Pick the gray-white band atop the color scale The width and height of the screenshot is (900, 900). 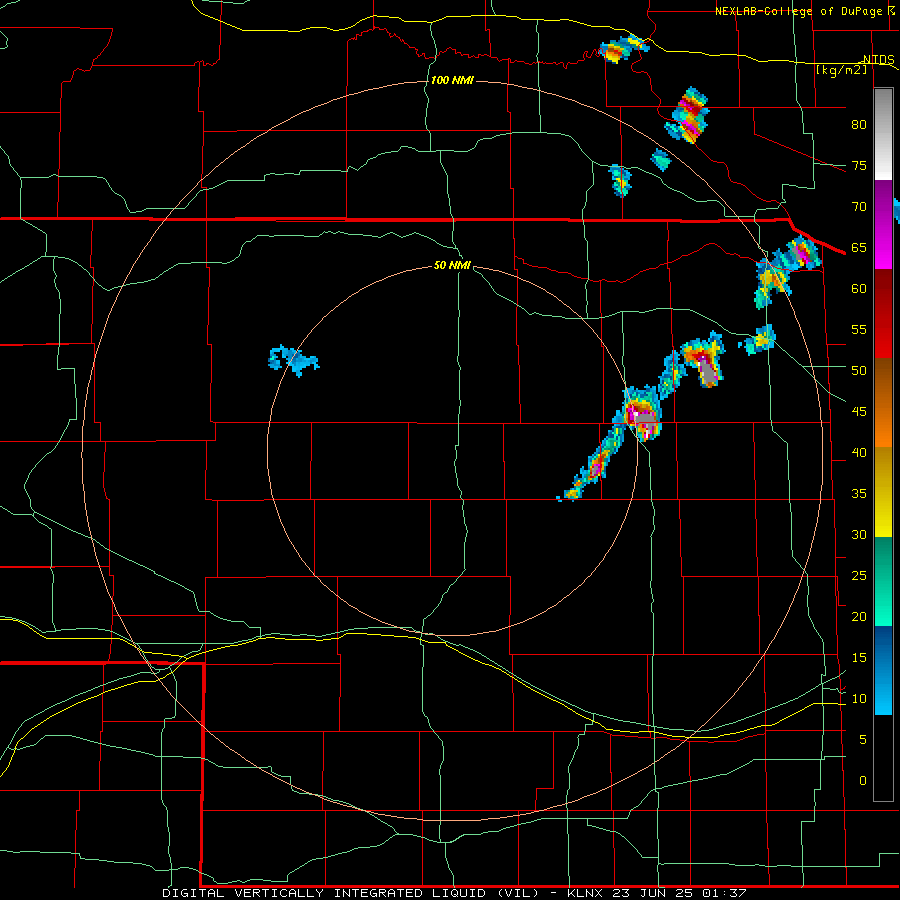(883, 134)
